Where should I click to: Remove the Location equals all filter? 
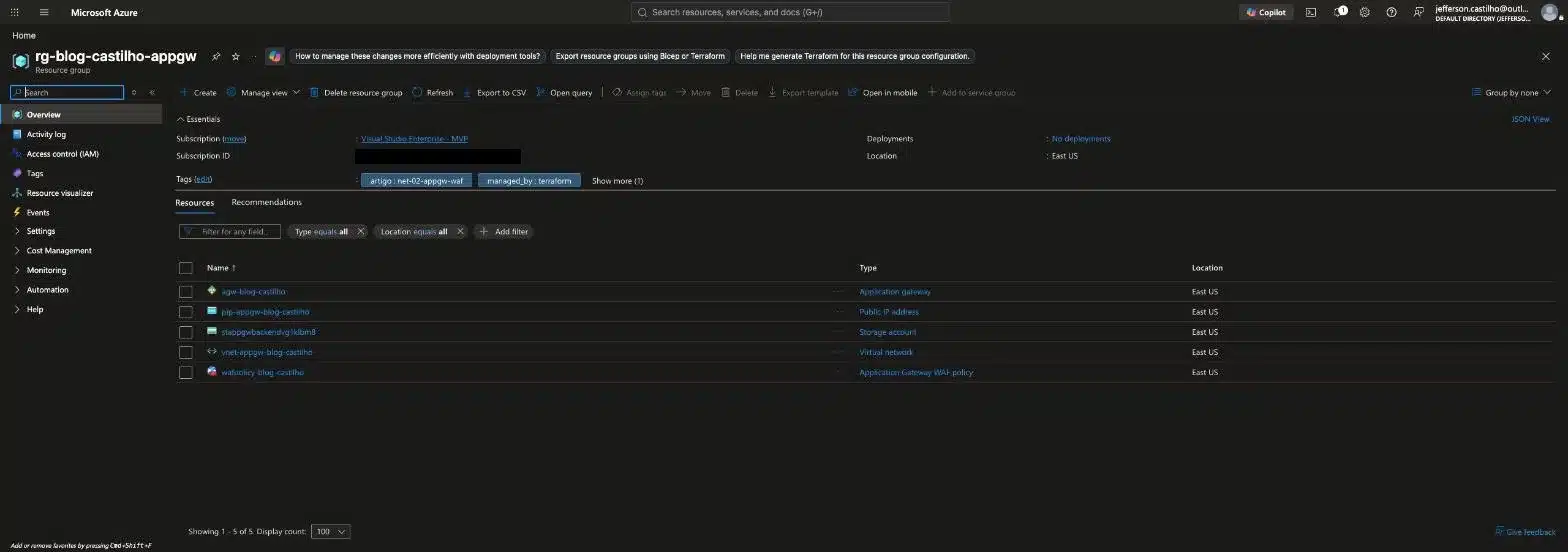[460, 231]
